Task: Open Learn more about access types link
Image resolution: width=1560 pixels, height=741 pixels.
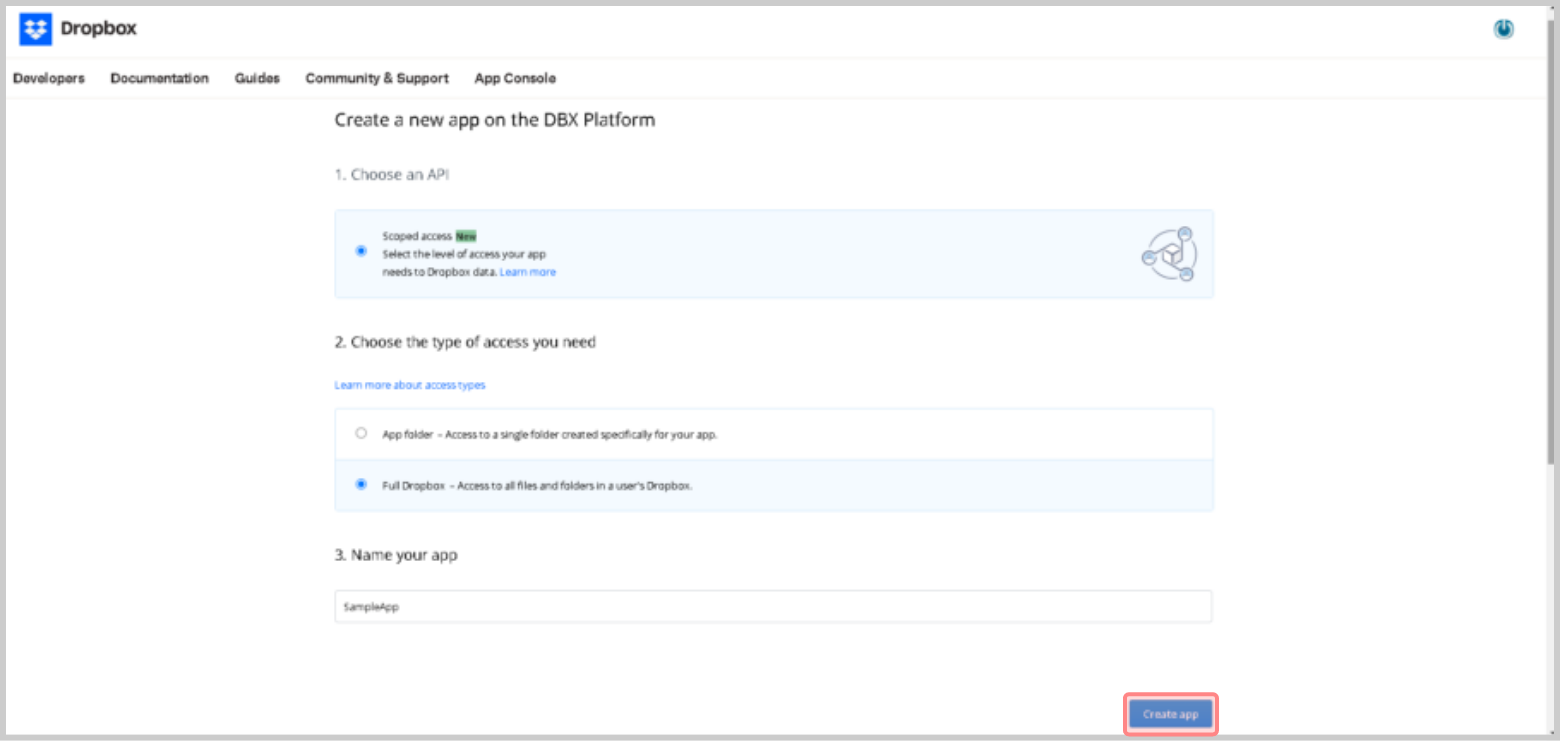Action: tap(410, 385)
